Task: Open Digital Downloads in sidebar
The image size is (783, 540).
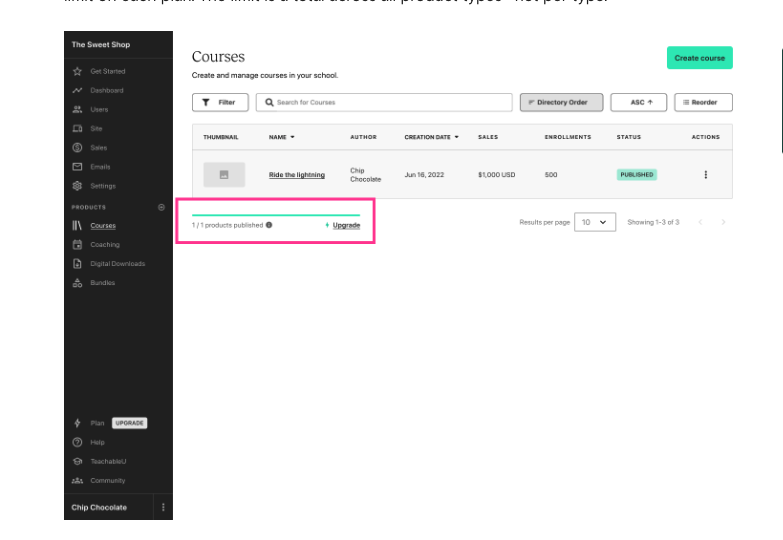Action: (x=118, y=264)
